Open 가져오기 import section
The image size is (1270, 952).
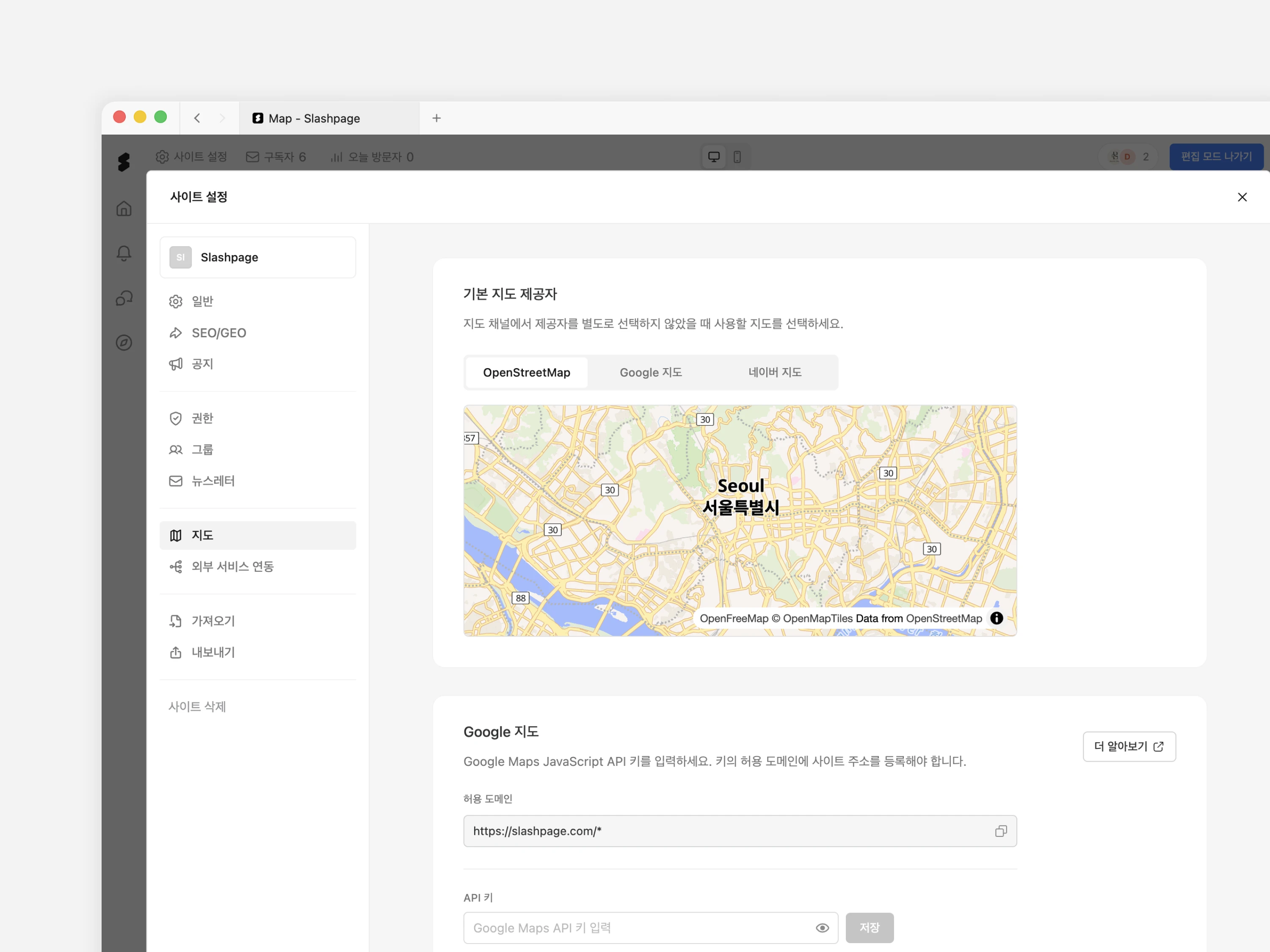258,621
